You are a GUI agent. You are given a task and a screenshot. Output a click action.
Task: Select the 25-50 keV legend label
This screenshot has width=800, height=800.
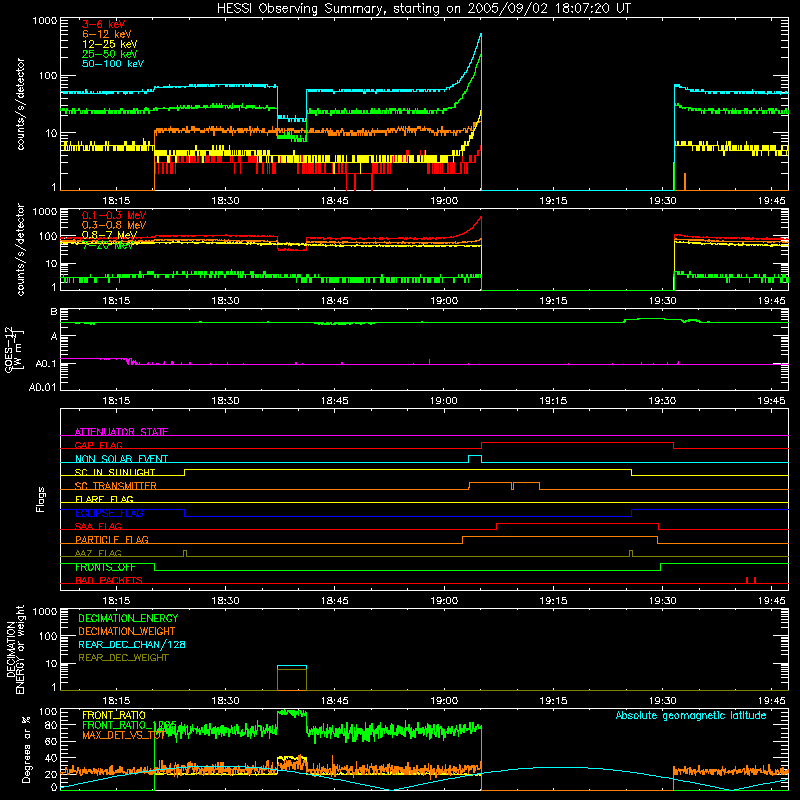tap(110, 54)
